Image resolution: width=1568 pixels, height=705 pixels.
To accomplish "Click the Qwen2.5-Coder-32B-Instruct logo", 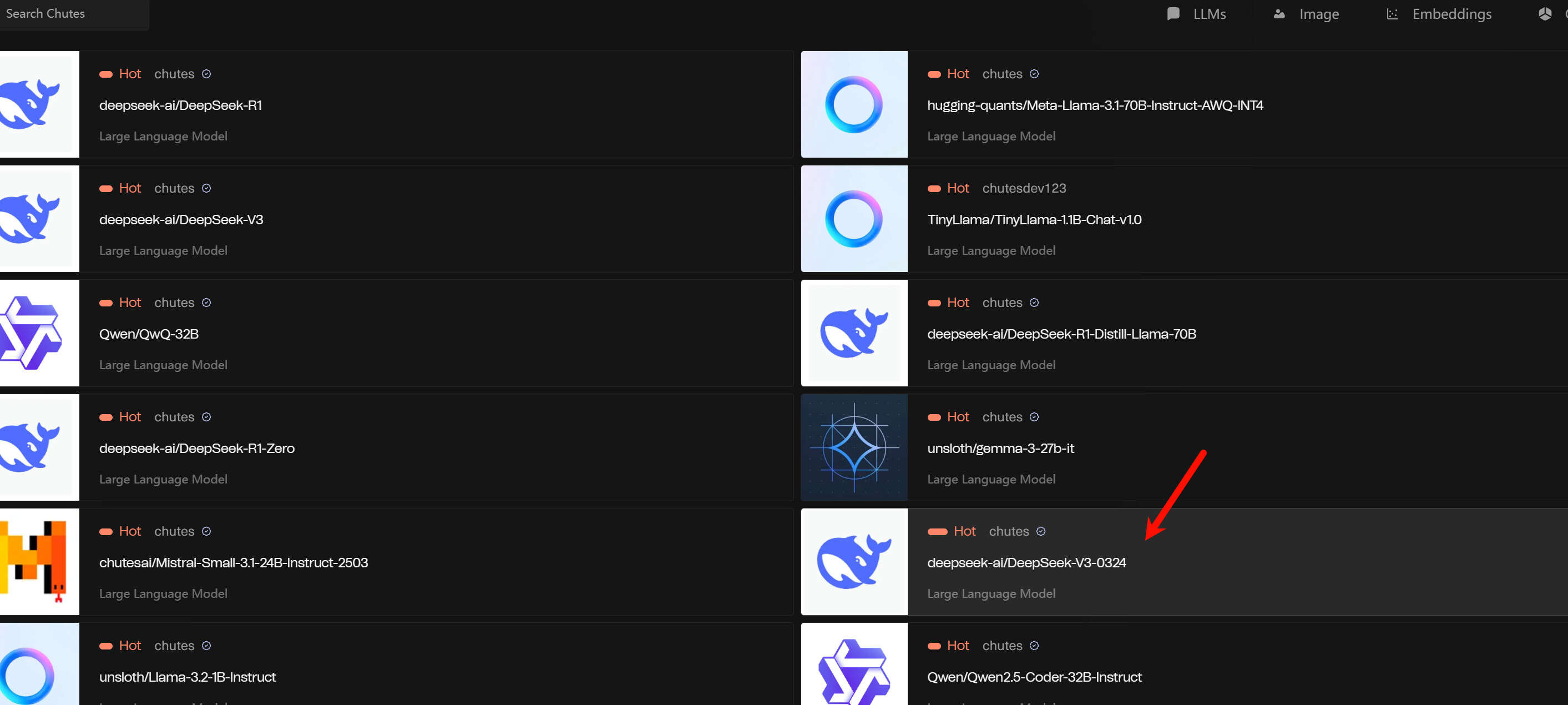I will (854, 664).
